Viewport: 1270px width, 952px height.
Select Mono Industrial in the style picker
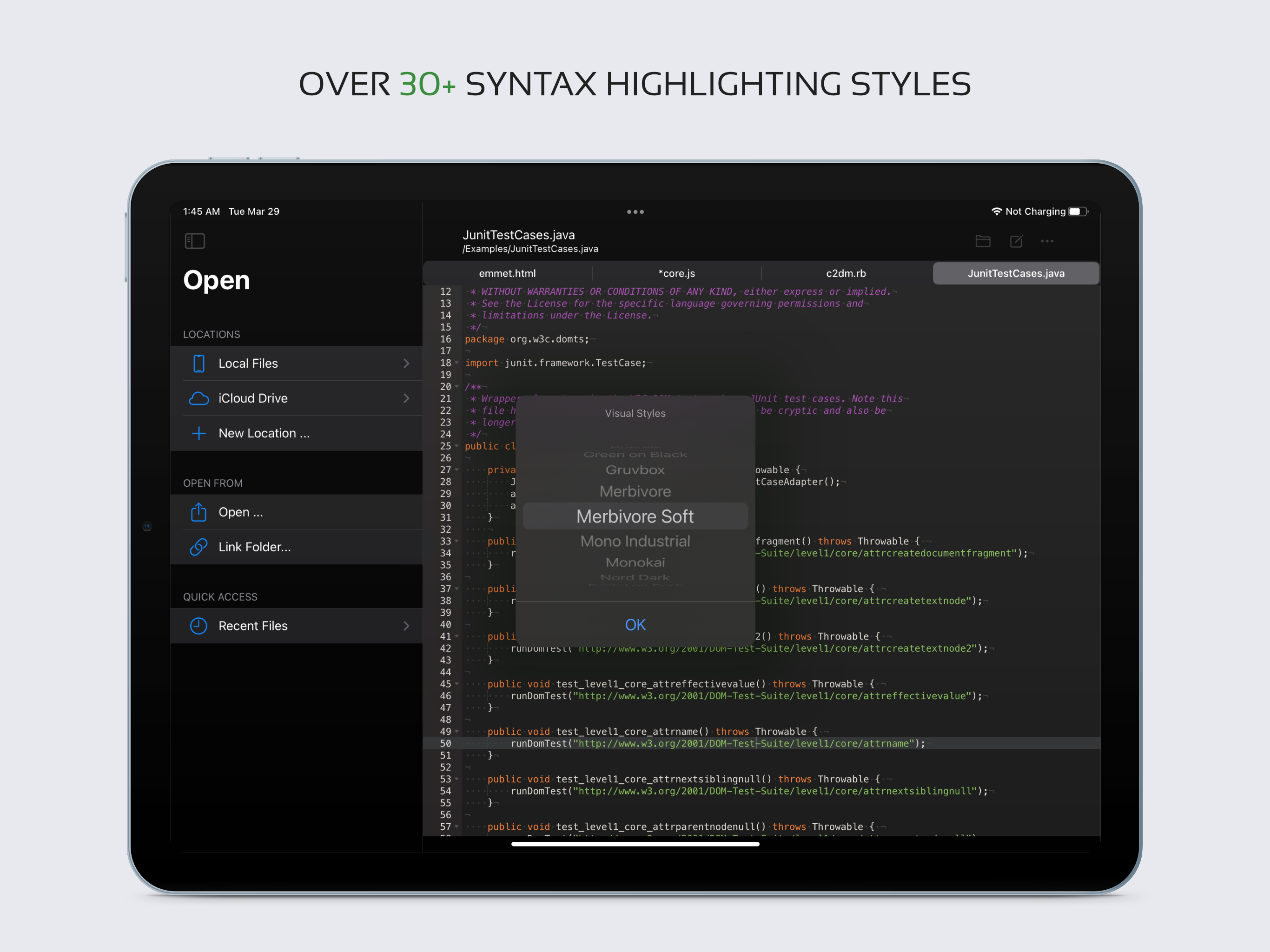pyautogui.click(x=635, y=541)
